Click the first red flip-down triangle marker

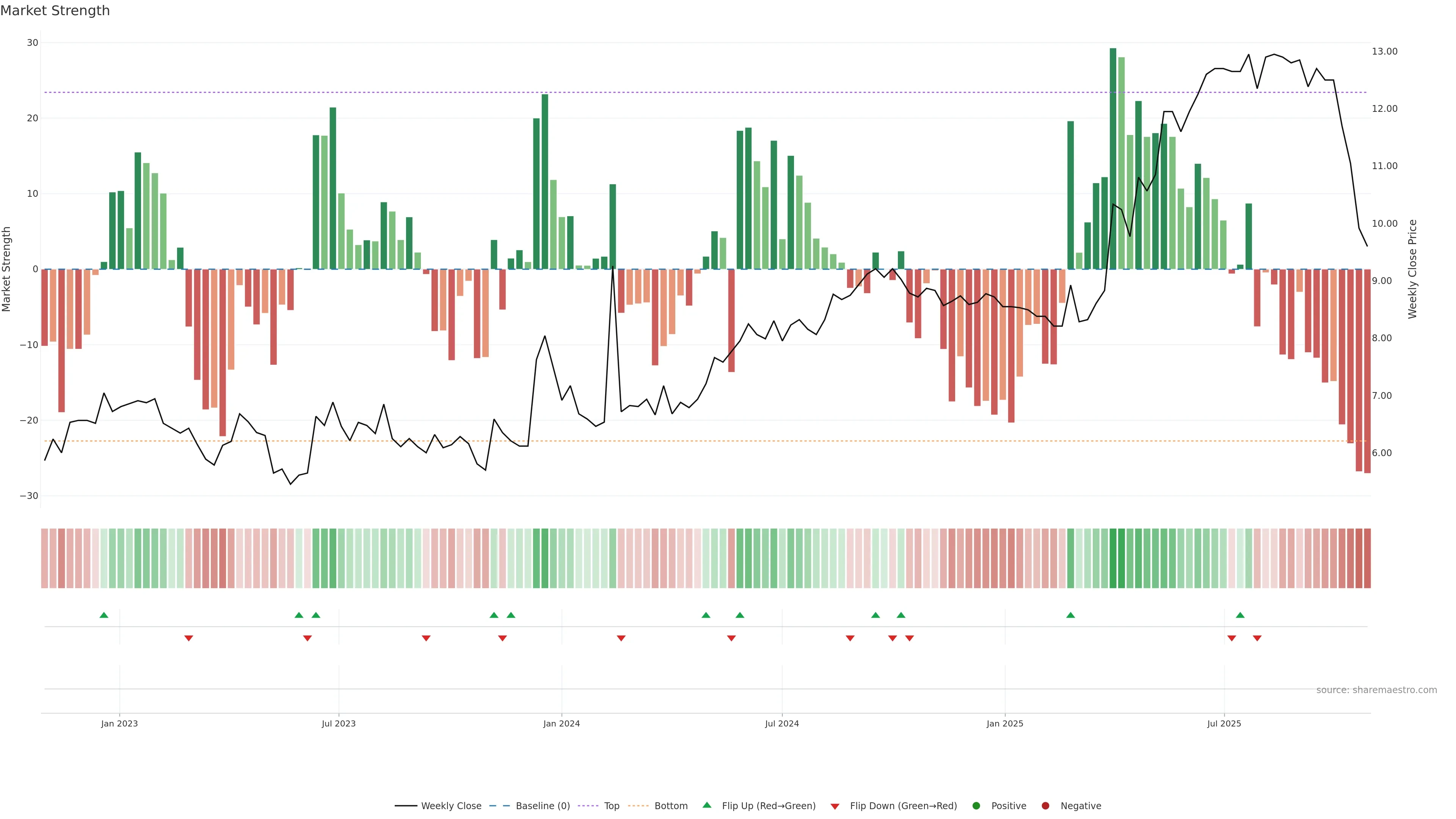coord(189,638)
